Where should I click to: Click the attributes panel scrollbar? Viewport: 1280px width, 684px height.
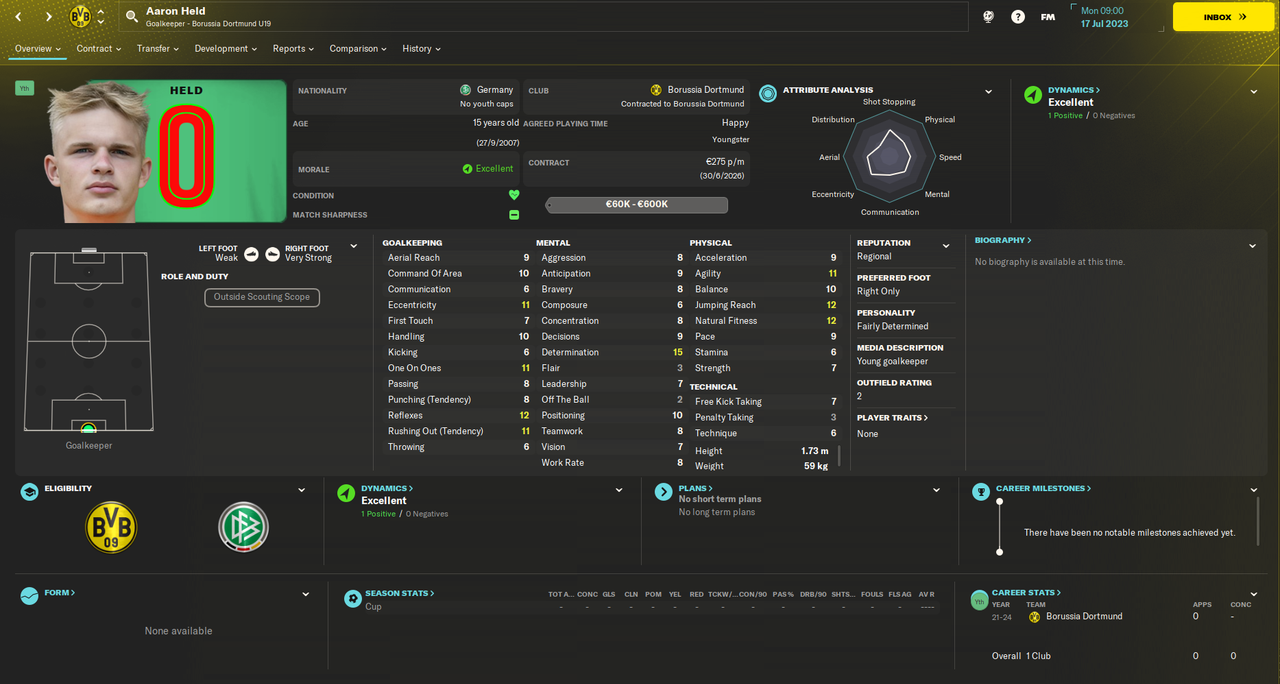point(839,457)
